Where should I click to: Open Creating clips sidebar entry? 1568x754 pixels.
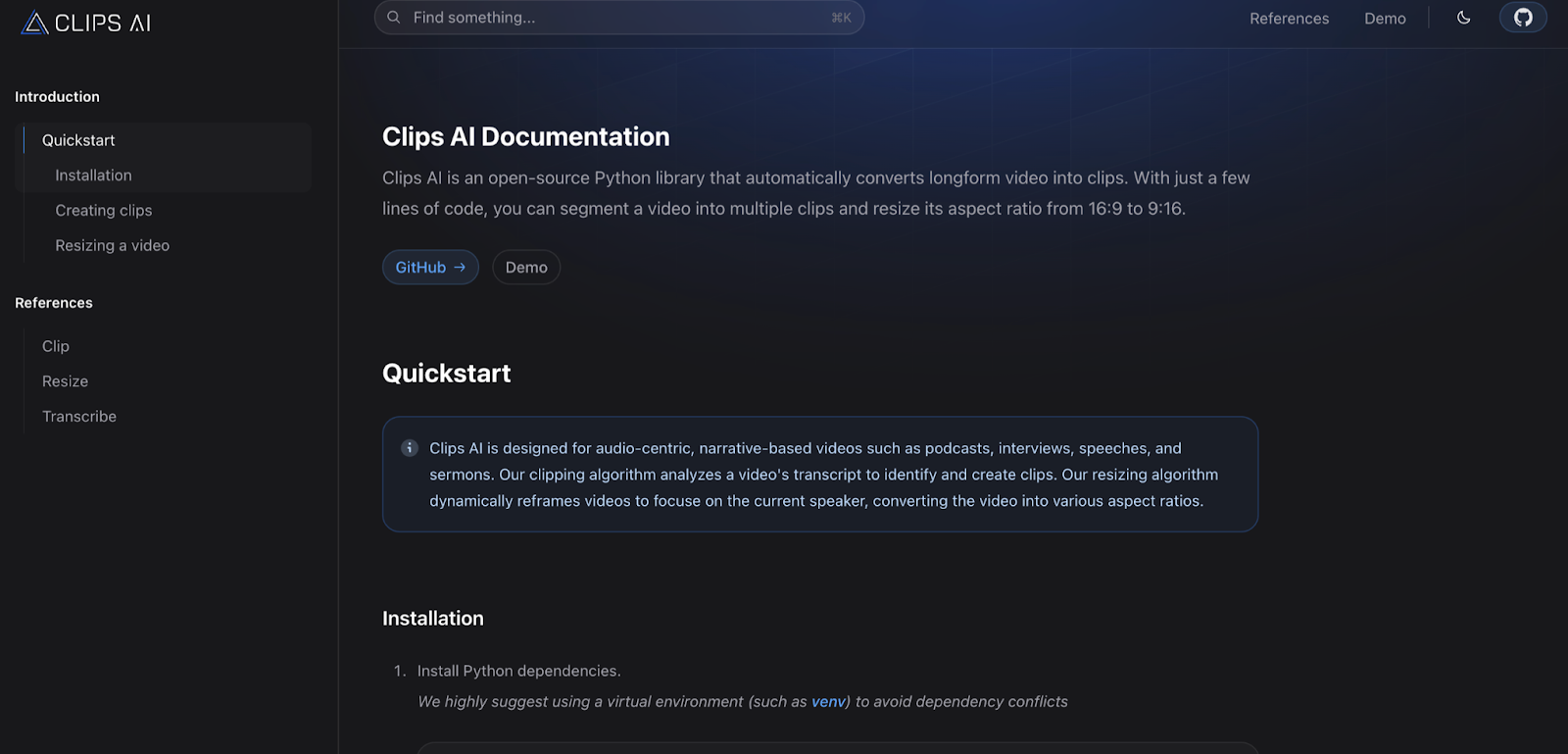[x=104, y=211]
